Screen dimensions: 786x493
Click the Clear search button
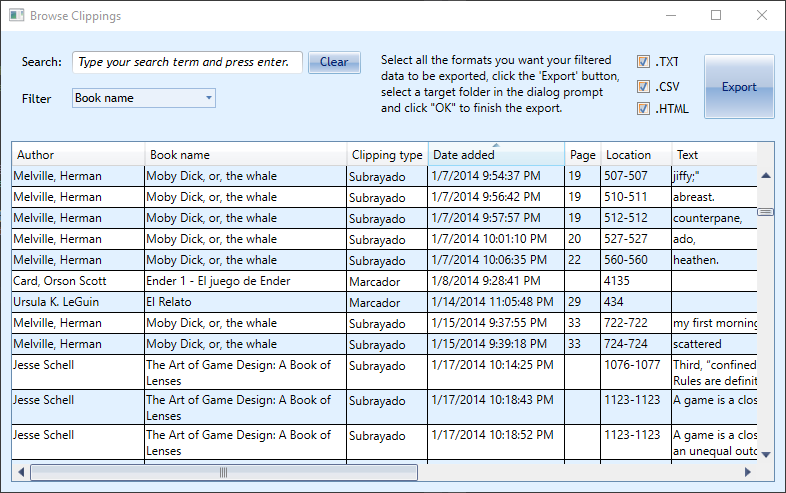coord(334,62)
